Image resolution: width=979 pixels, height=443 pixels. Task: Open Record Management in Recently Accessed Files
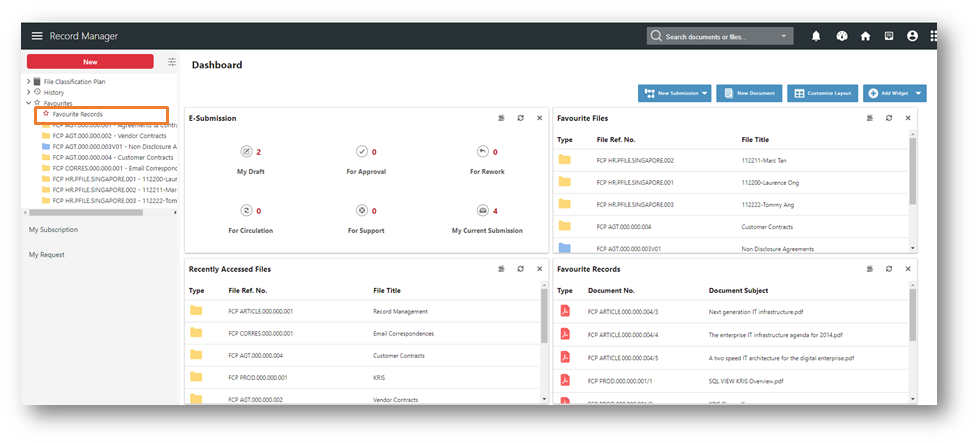400,311
